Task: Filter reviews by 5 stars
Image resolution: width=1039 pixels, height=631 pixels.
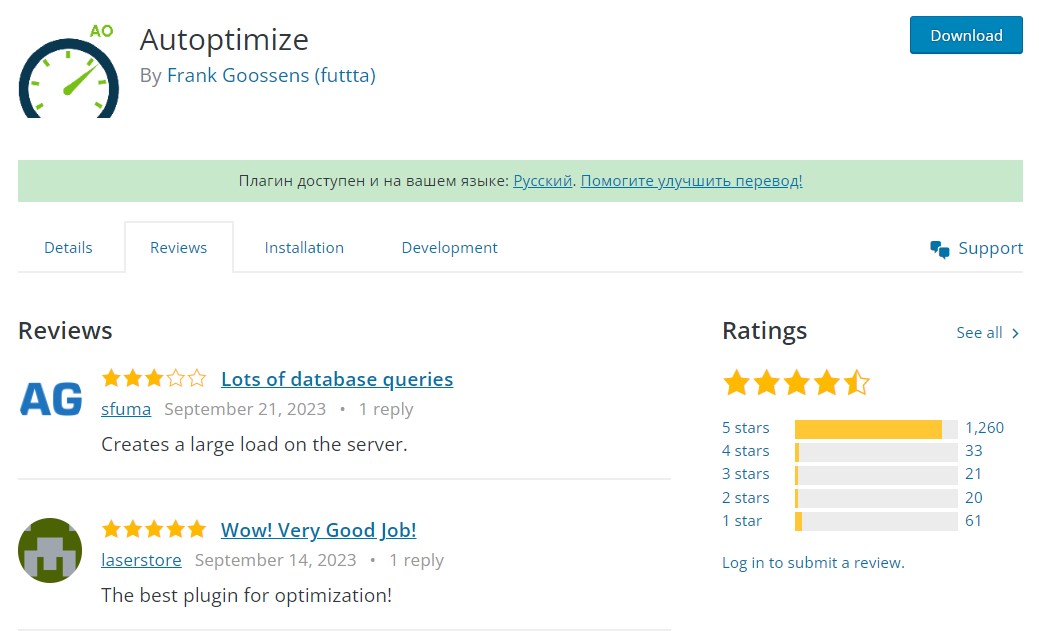Action: point(745,428)
